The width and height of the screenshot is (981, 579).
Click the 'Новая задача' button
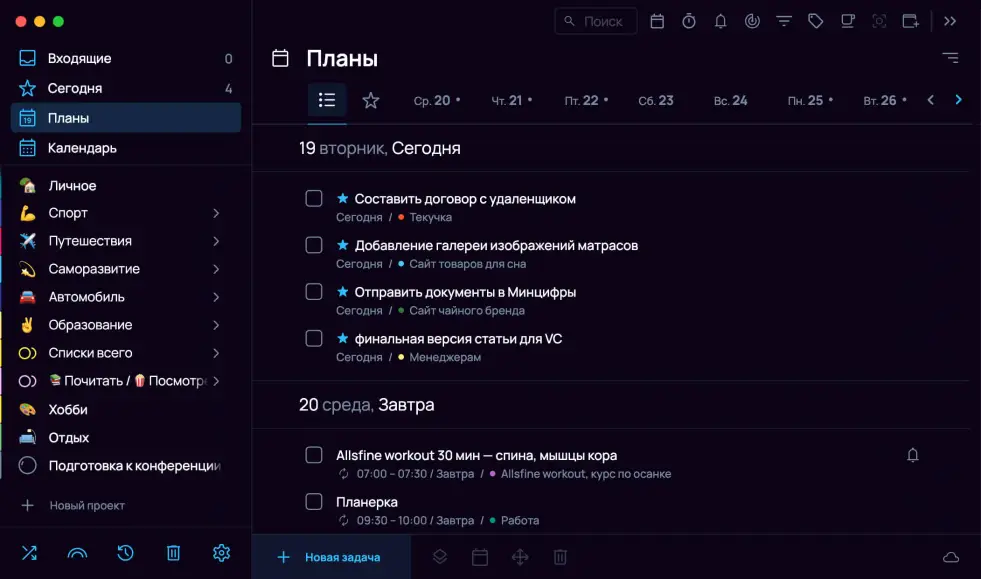(x=330, y=557)
